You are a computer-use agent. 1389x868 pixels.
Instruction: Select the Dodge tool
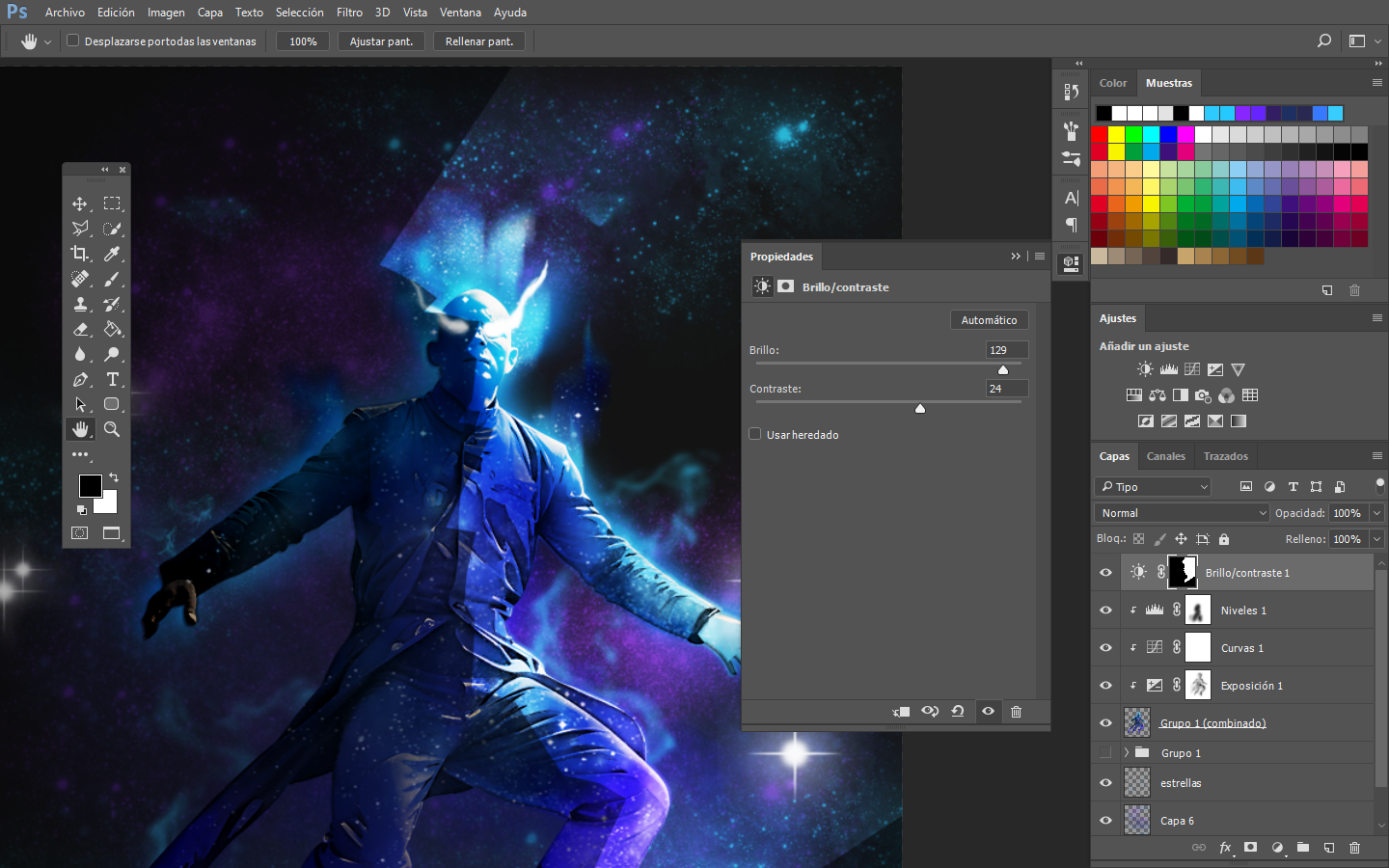coord(112,354)
